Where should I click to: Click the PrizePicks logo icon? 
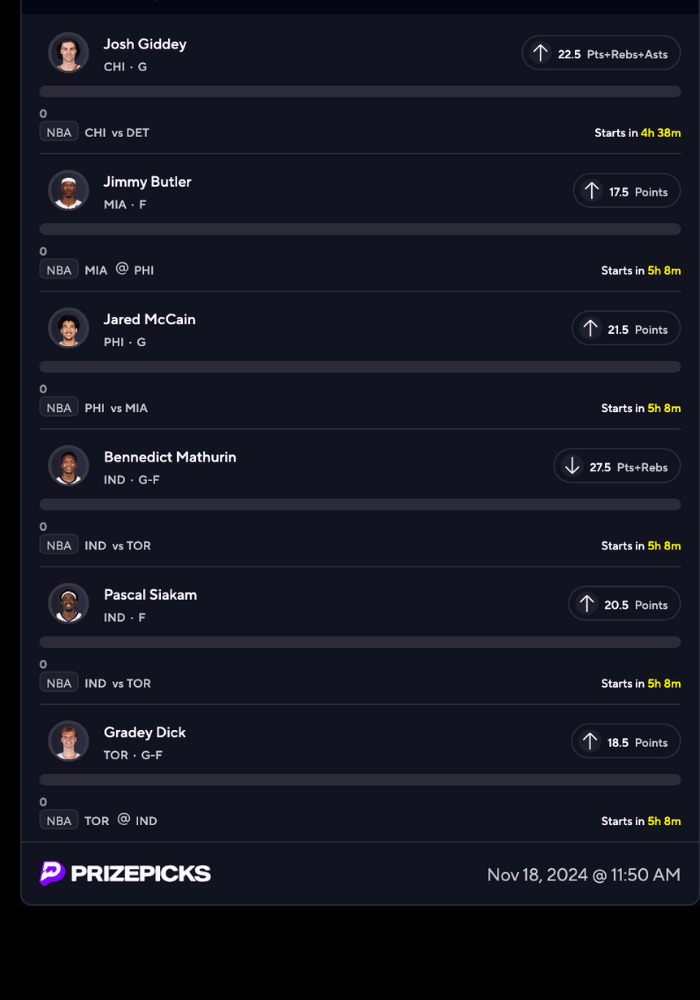[52, 873]
